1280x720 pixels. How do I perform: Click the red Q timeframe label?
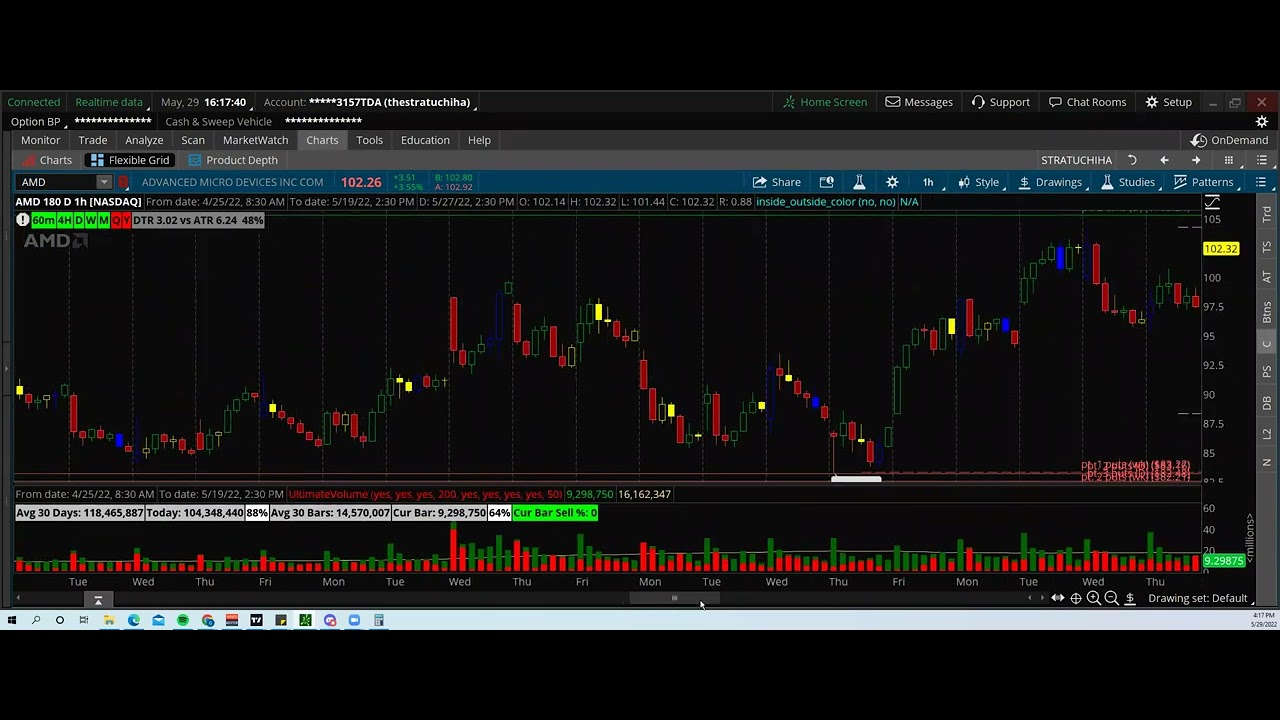[117, 220]
